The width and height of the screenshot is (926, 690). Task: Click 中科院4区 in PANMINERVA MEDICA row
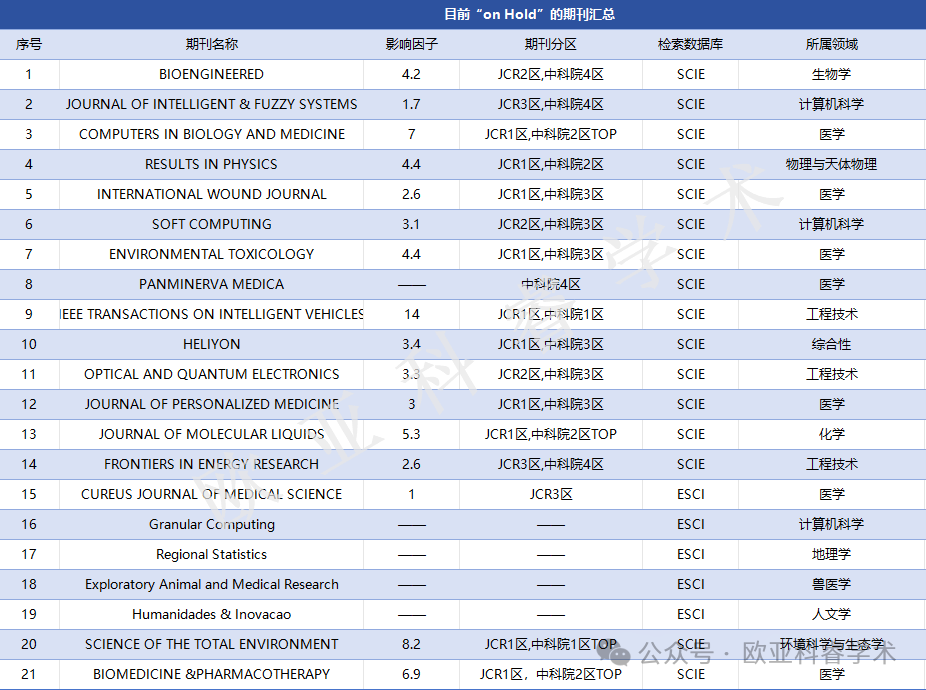(550, 285)
